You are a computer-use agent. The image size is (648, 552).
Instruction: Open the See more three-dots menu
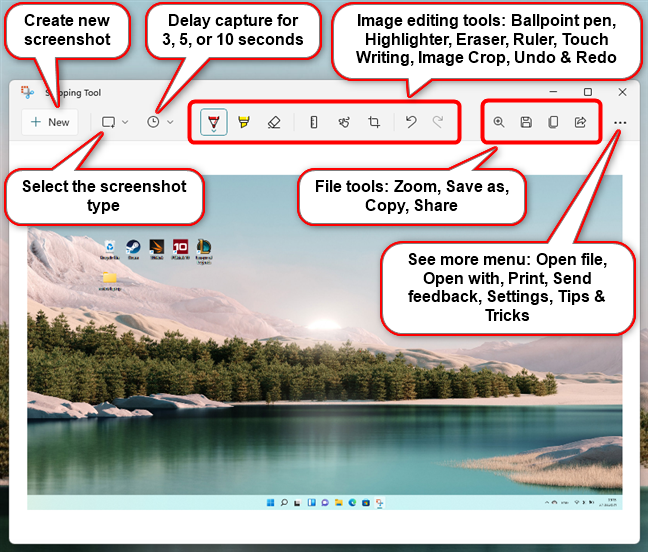pos(620,123)
